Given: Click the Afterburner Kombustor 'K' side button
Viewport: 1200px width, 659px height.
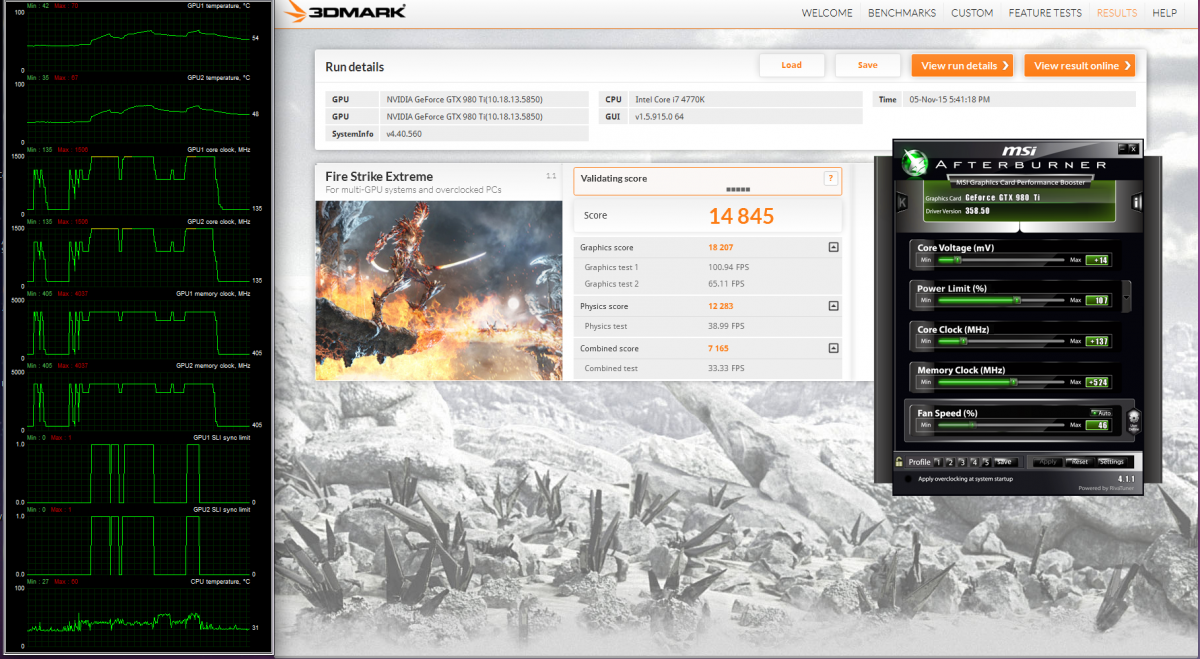Looking at the screenshot, I should click(x=904, y=202).
